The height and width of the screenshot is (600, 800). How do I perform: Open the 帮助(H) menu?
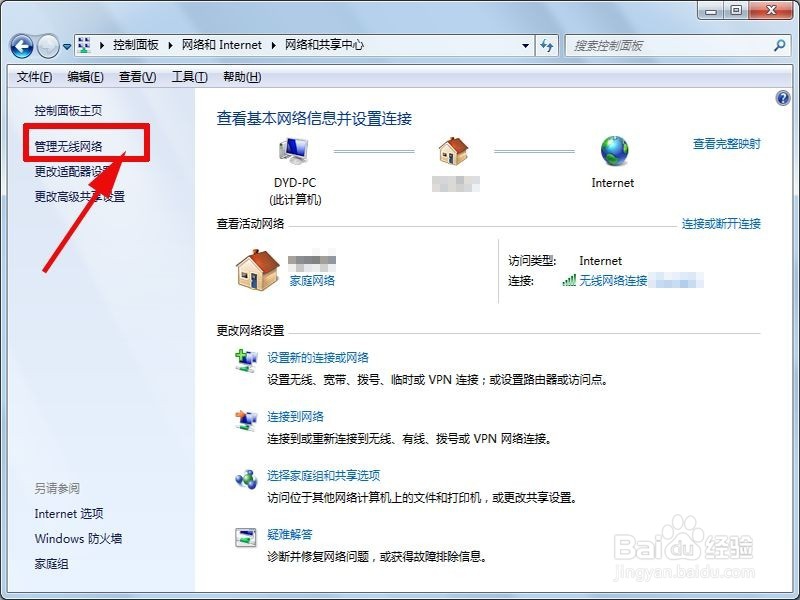pos(242,77)
